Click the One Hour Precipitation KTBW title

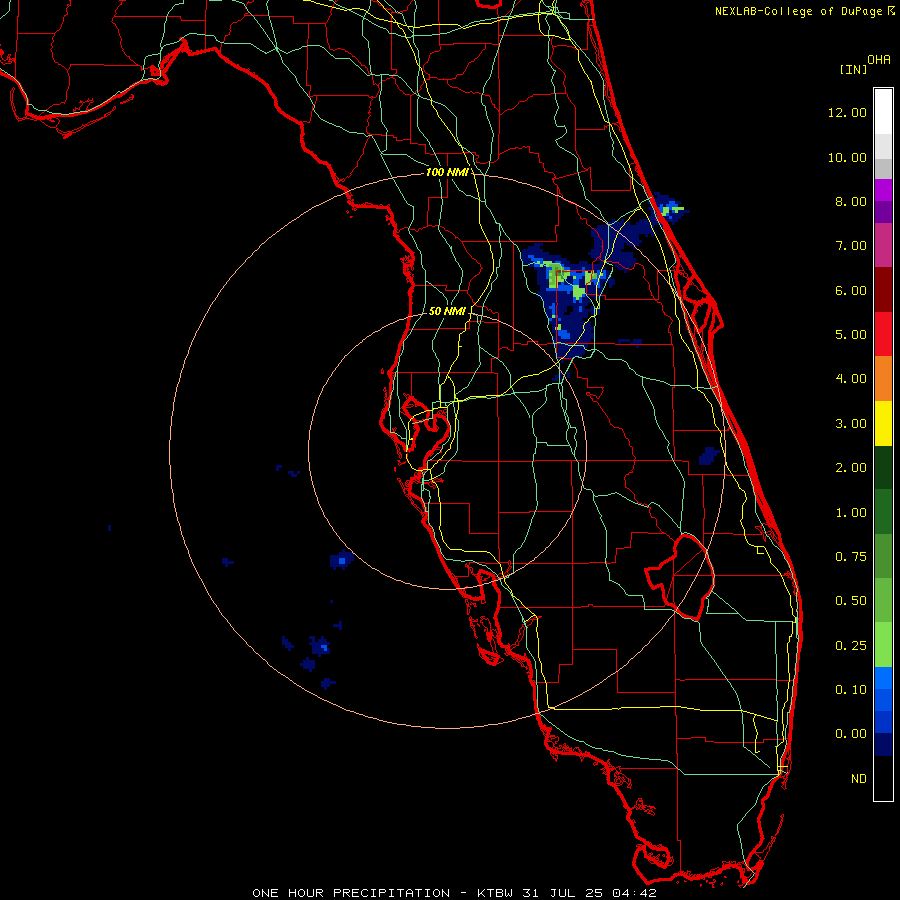(454, 893)
